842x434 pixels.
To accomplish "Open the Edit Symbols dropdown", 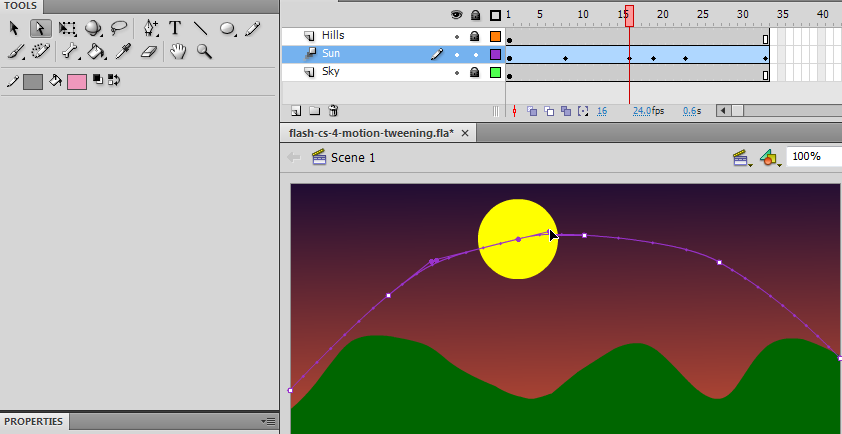I will [x=768, y=158].
